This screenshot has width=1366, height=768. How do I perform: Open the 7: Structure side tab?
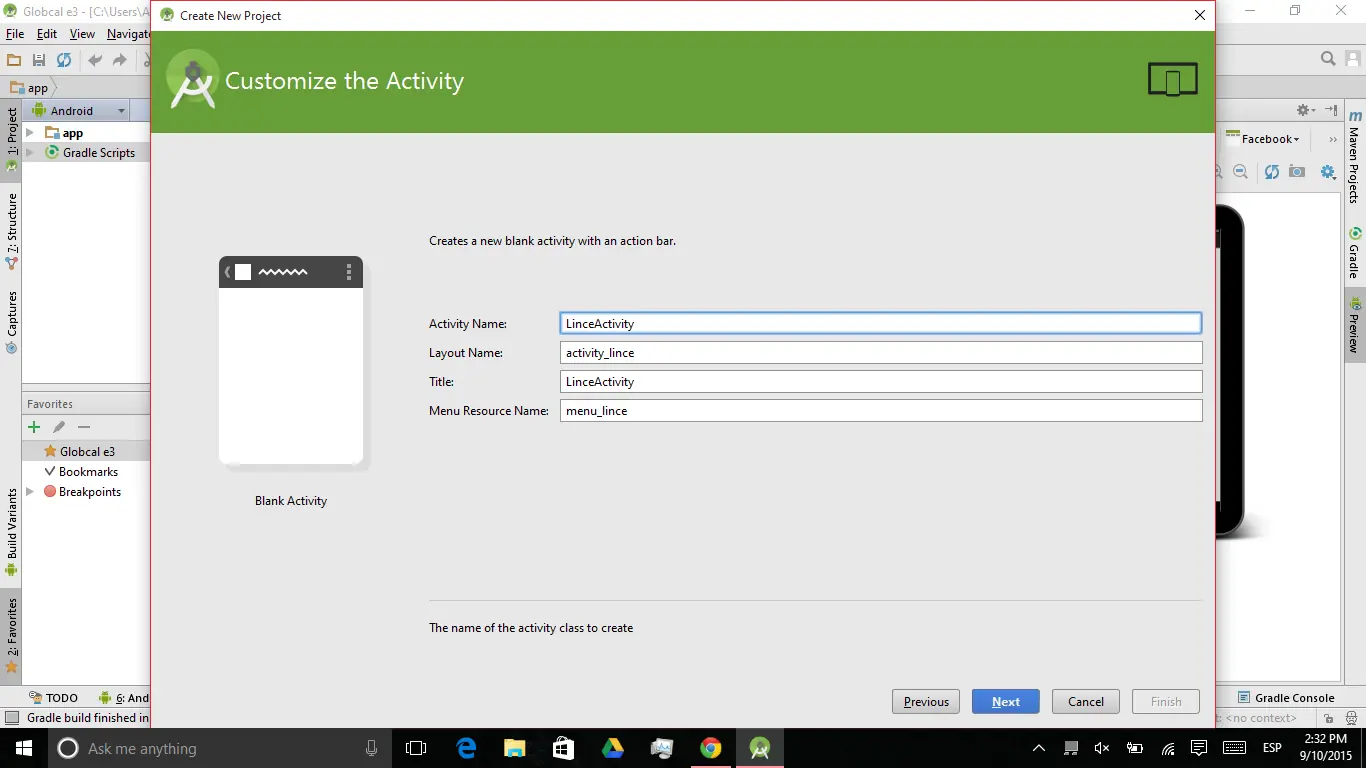tap(11, 230)
